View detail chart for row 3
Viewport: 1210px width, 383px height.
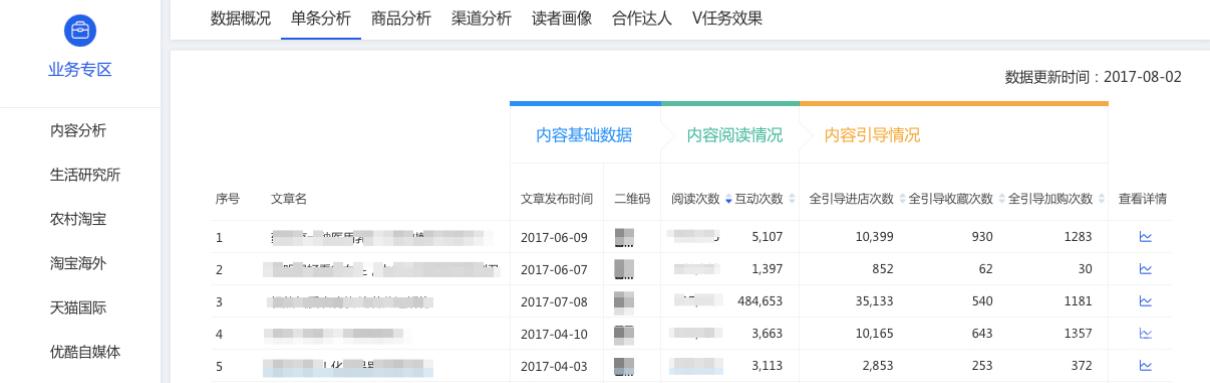1145,301
